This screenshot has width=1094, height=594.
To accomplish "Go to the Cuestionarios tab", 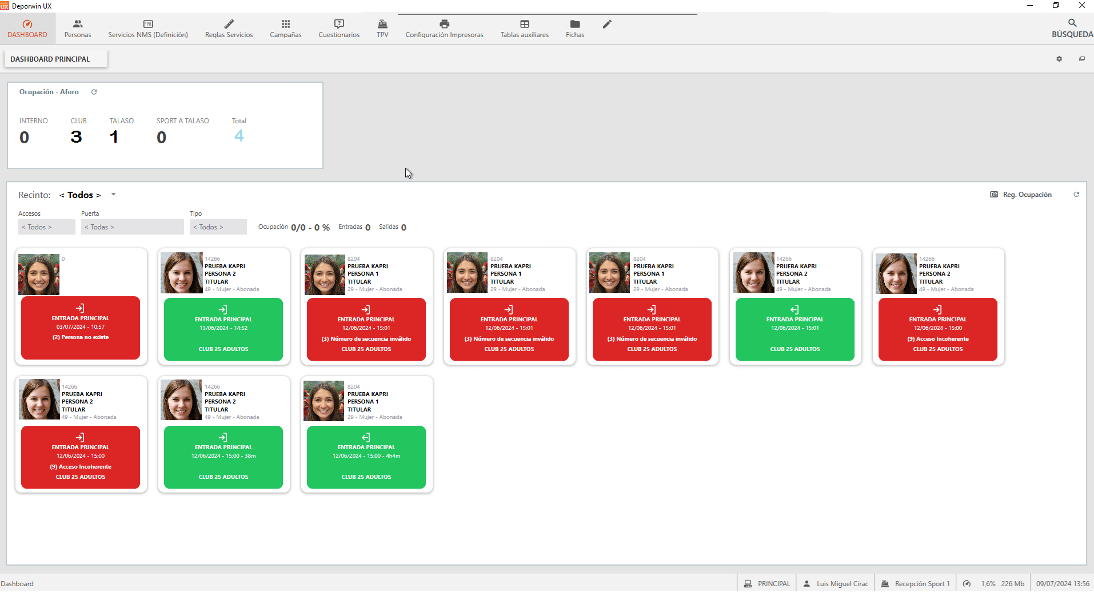I will coord(339,28).
